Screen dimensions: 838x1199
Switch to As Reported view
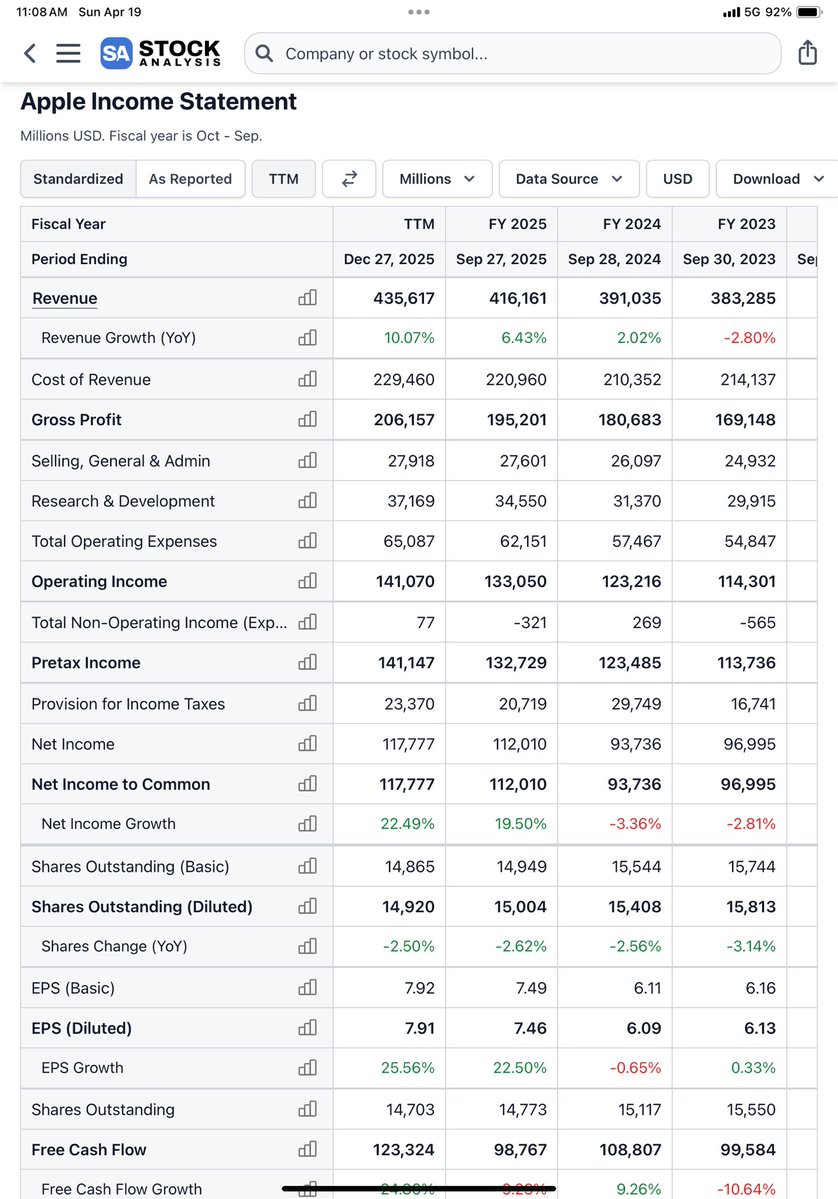[190, 179]
